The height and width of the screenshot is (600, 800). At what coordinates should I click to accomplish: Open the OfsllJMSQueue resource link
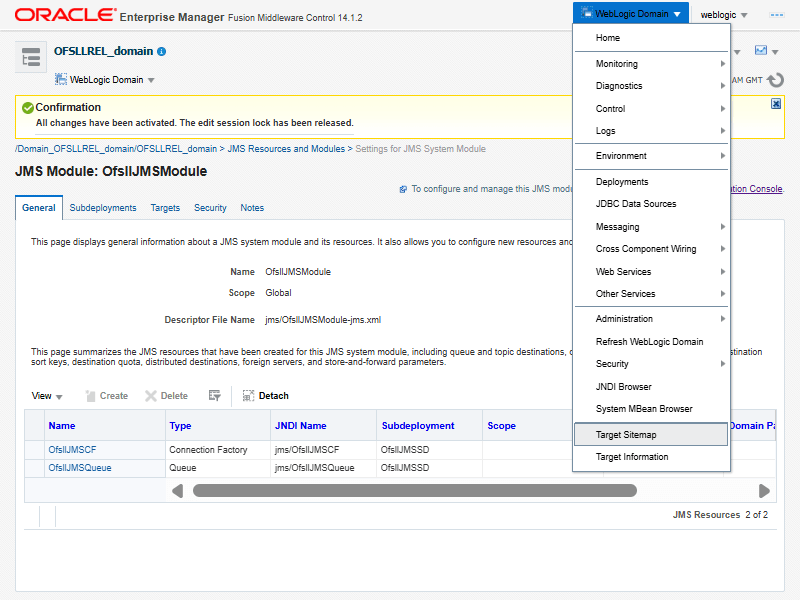(80, 468)
